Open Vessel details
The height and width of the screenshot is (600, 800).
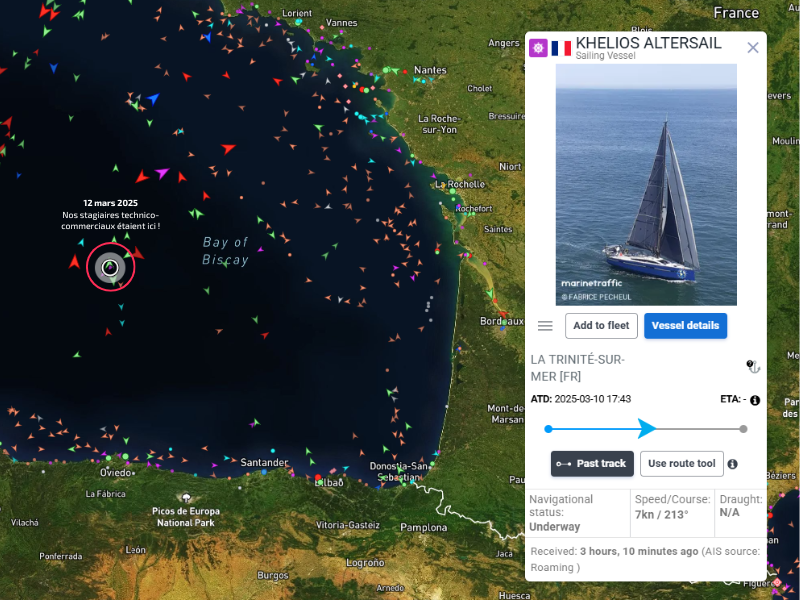pyautogui.click(x=685, y=325)
